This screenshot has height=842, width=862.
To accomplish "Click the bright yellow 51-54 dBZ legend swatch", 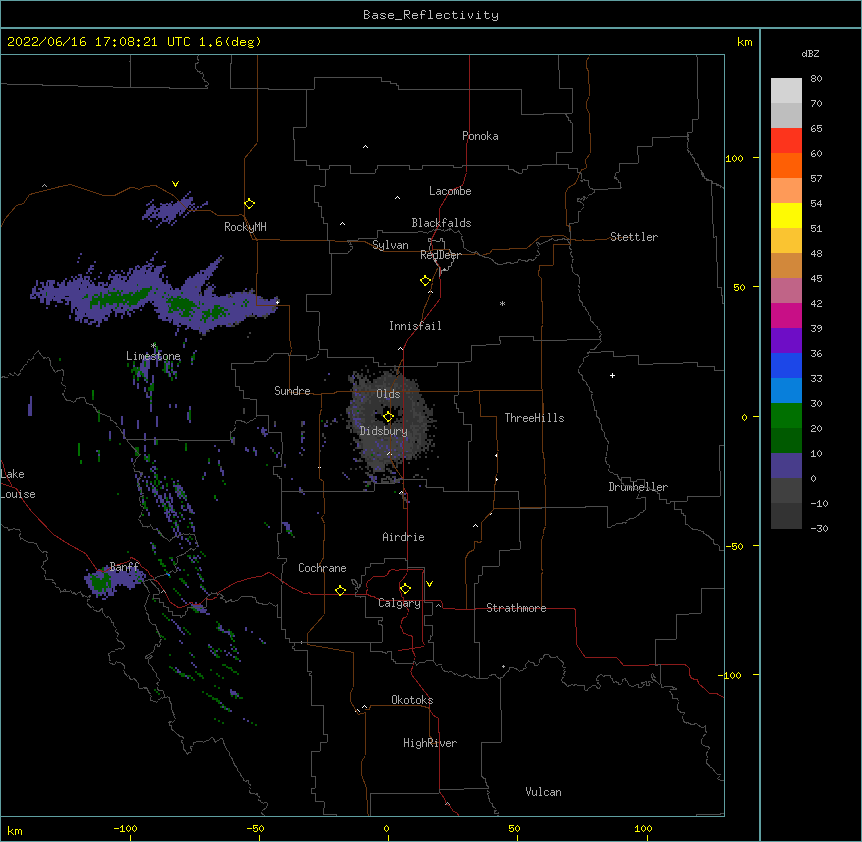I will (786, 215).
